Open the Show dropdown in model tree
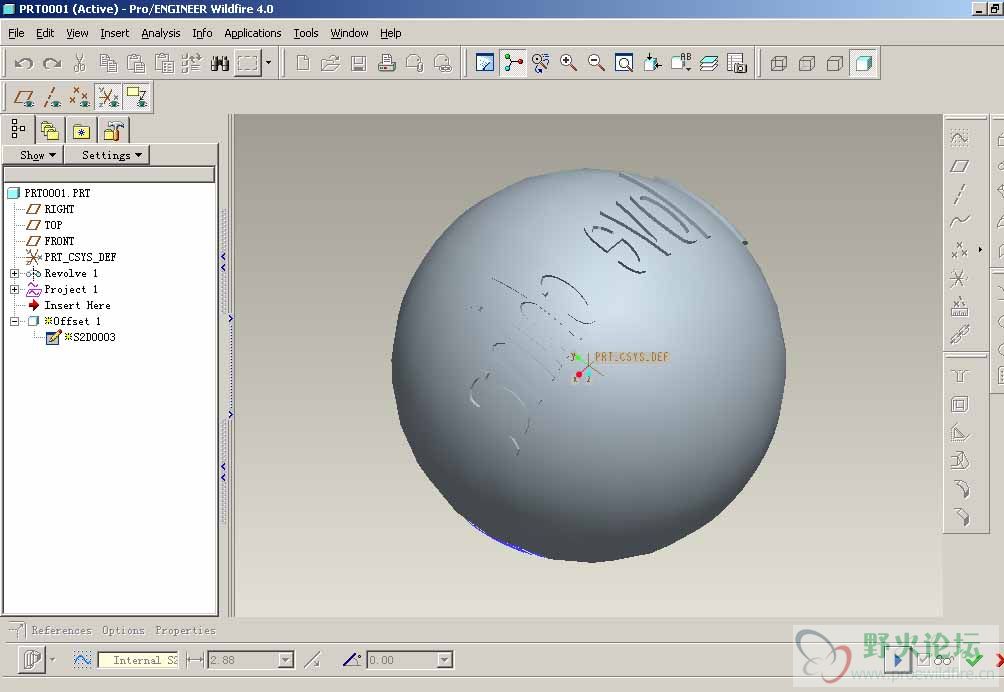 (x=33, y=155)
